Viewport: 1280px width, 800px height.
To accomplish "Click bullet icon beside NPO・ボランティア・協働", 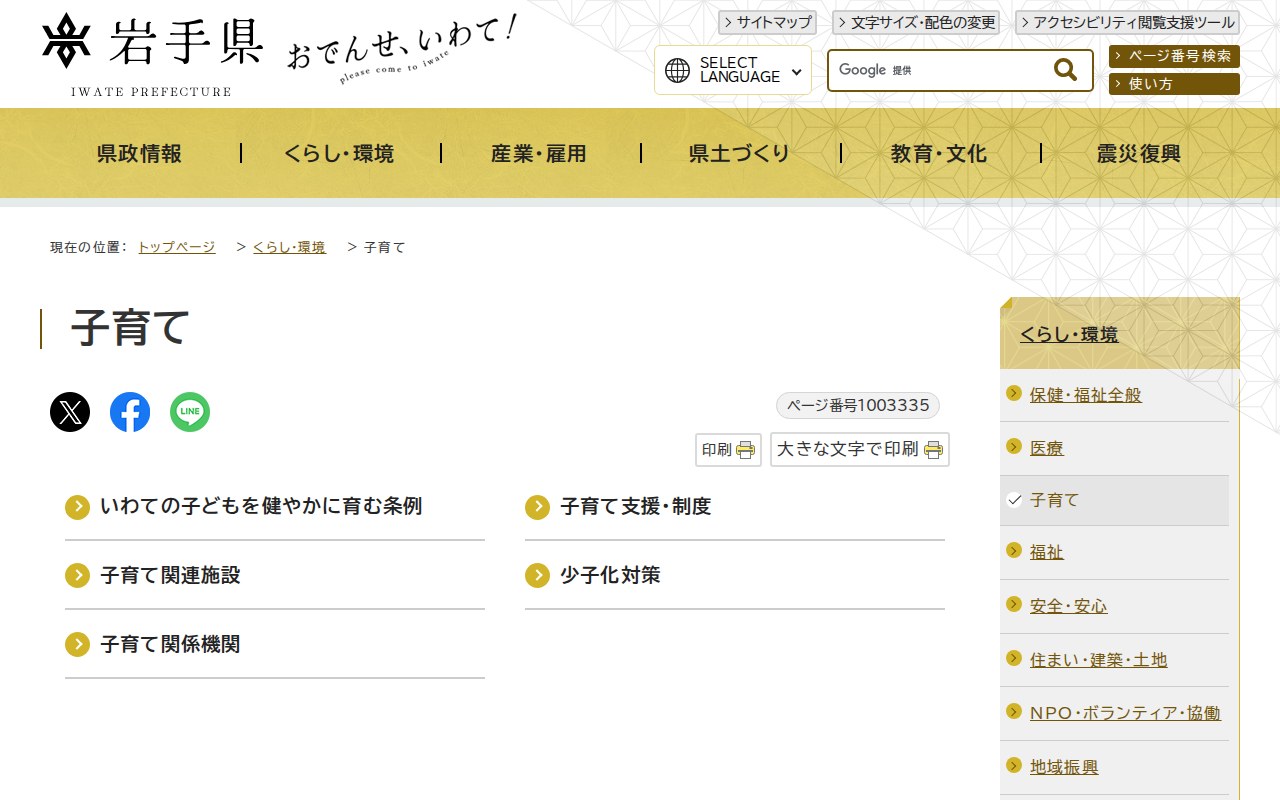I will click(1014, 711).
